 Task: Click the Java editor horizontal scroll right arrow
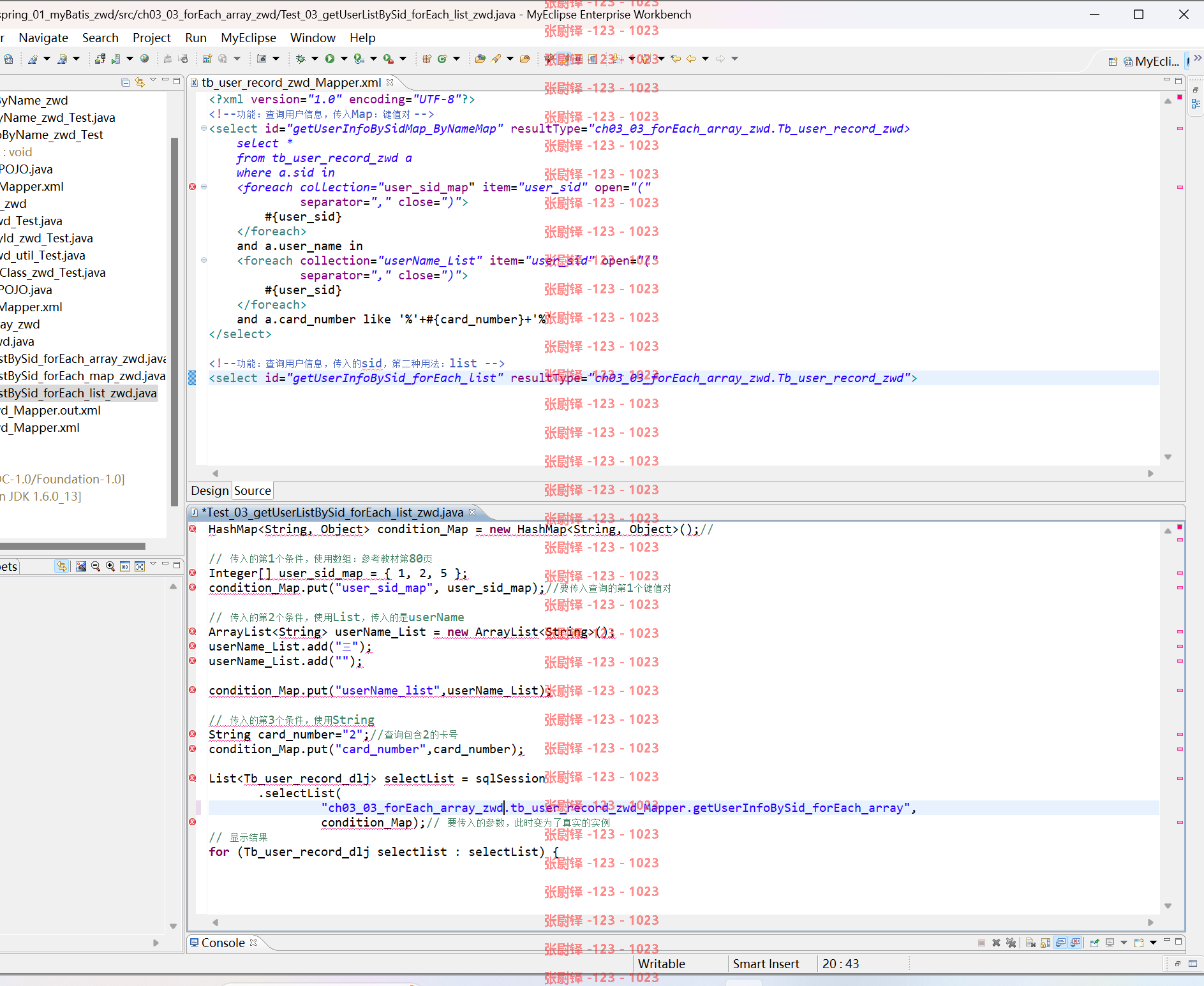(x=1150, y=922)
